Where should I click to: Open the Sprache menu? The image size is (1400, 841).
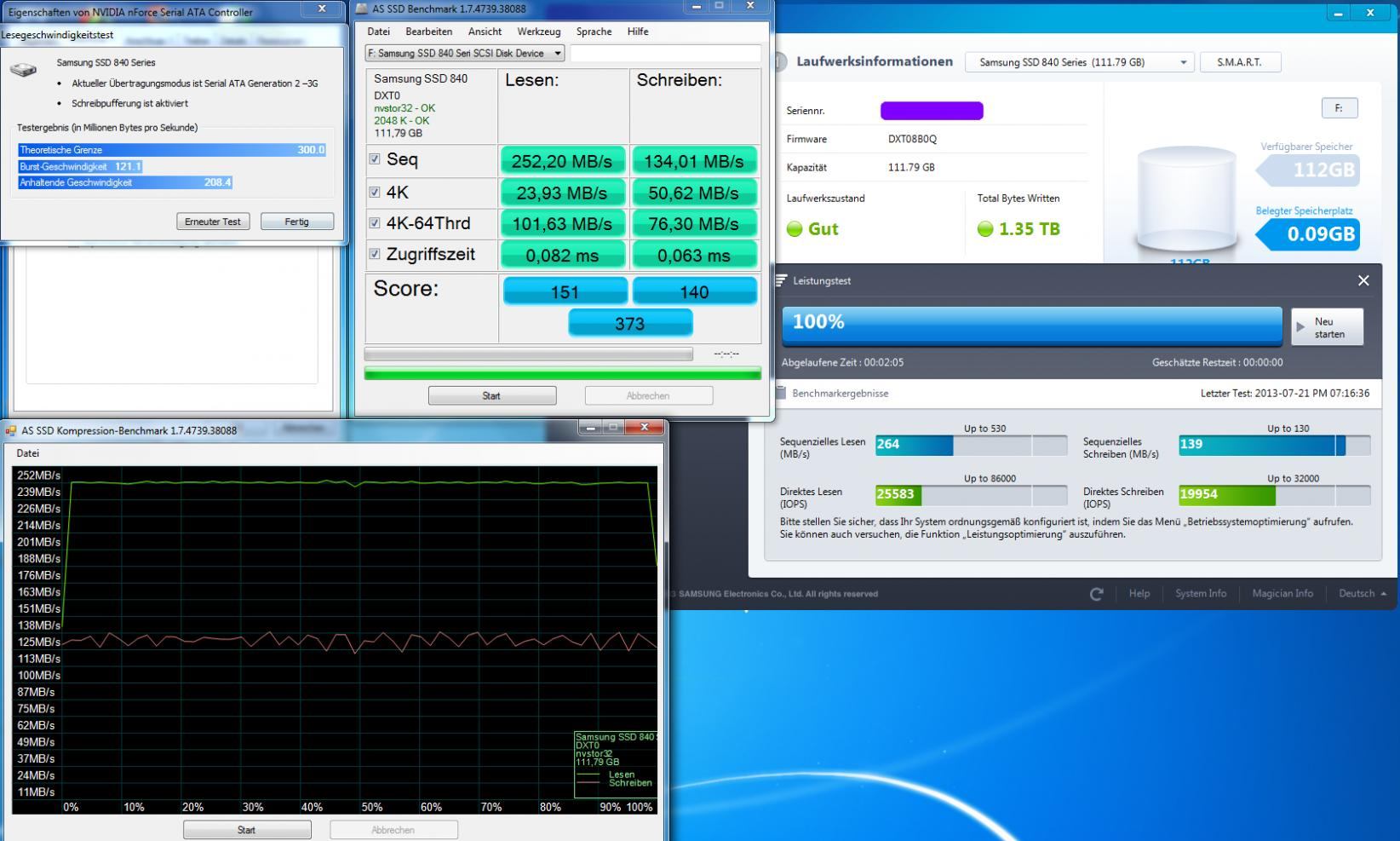coord(594,32)
